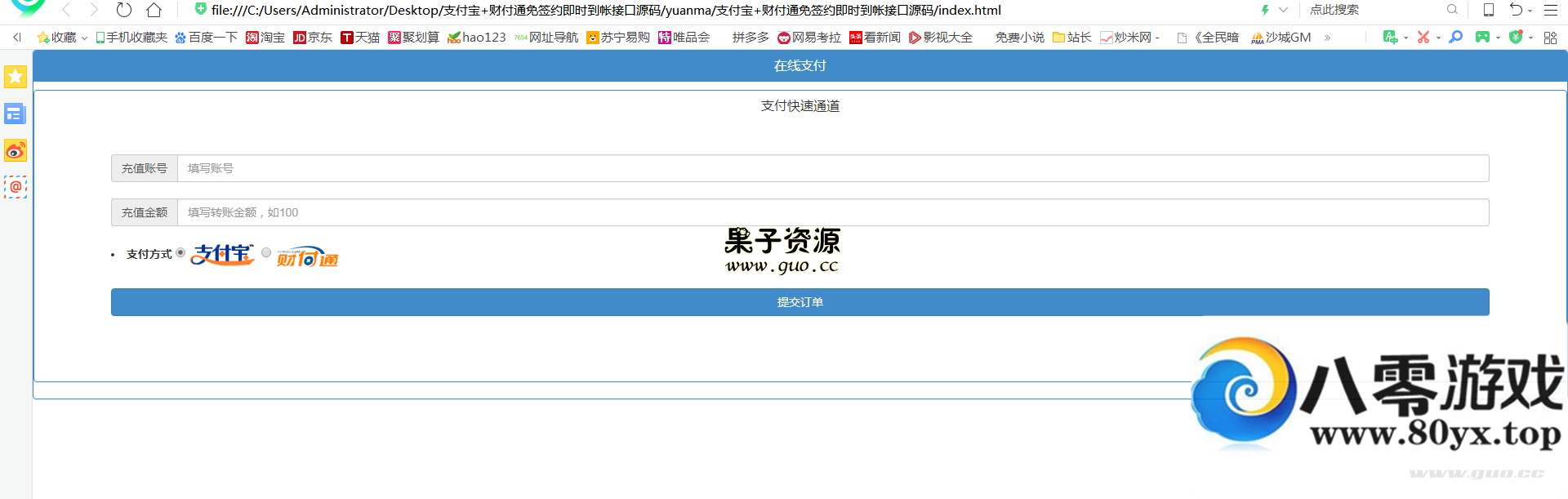
Task: Click the 充值账号 account input field
Action: [x=833, y=168]
